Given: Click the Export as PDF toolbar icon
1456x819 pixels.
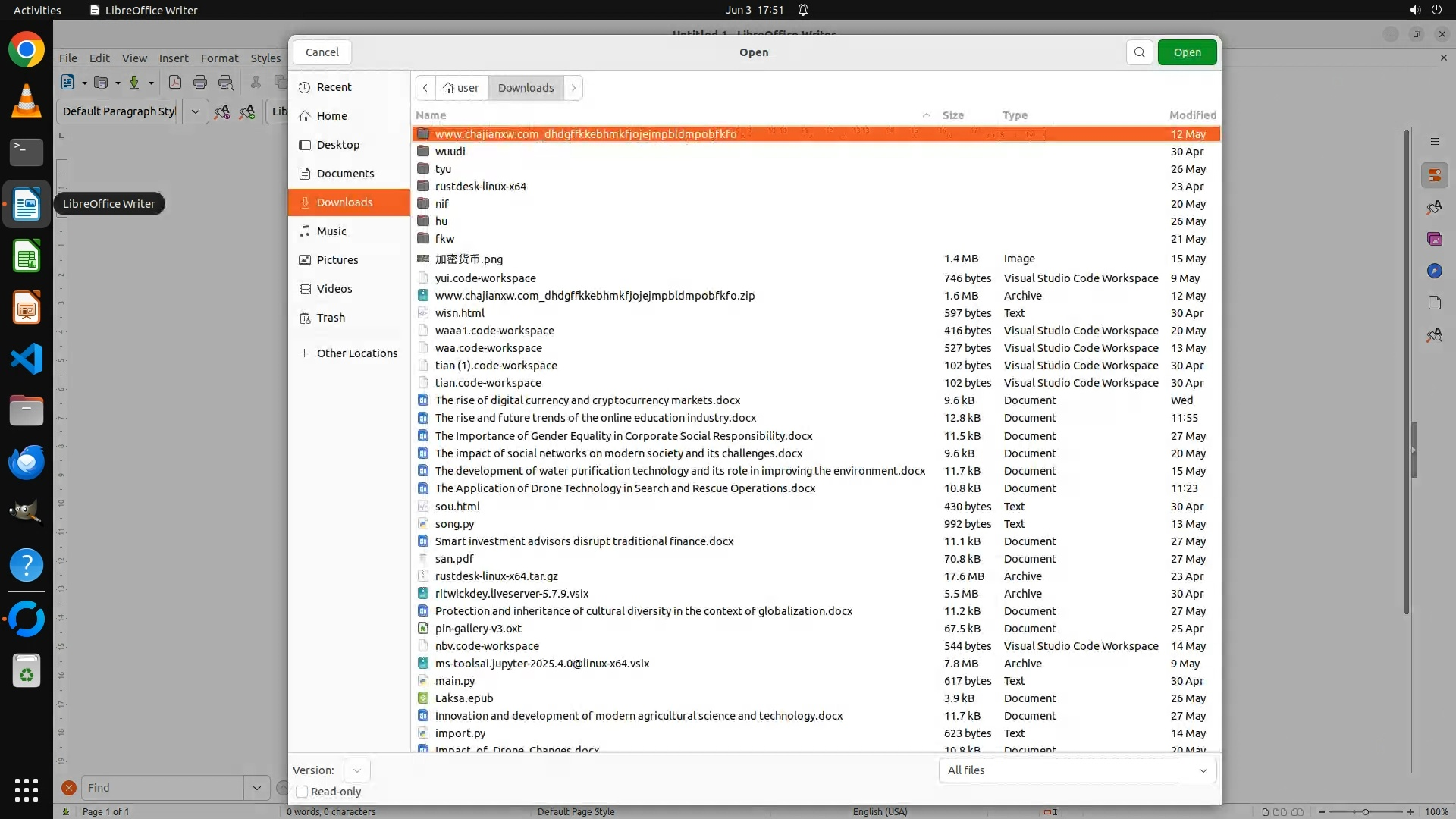Looking at the screenshot, I should coord(174,83).
